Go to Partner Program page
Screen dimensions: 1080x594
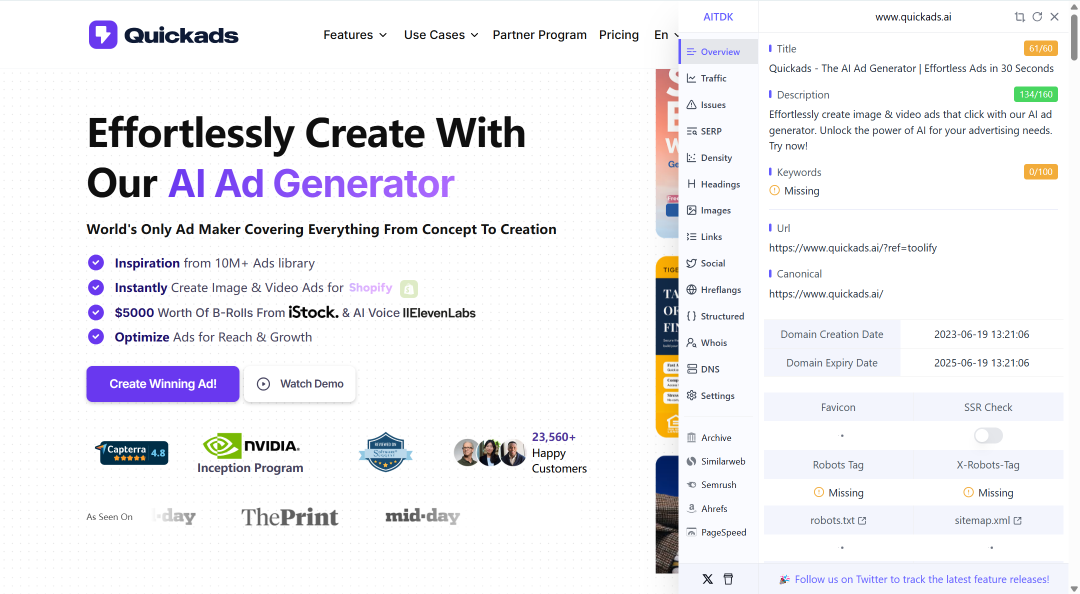[x=539, y=34]
